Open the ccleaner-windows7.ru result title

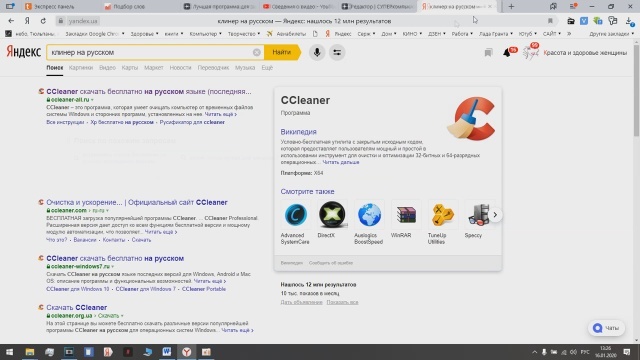[x=115, y=258]
